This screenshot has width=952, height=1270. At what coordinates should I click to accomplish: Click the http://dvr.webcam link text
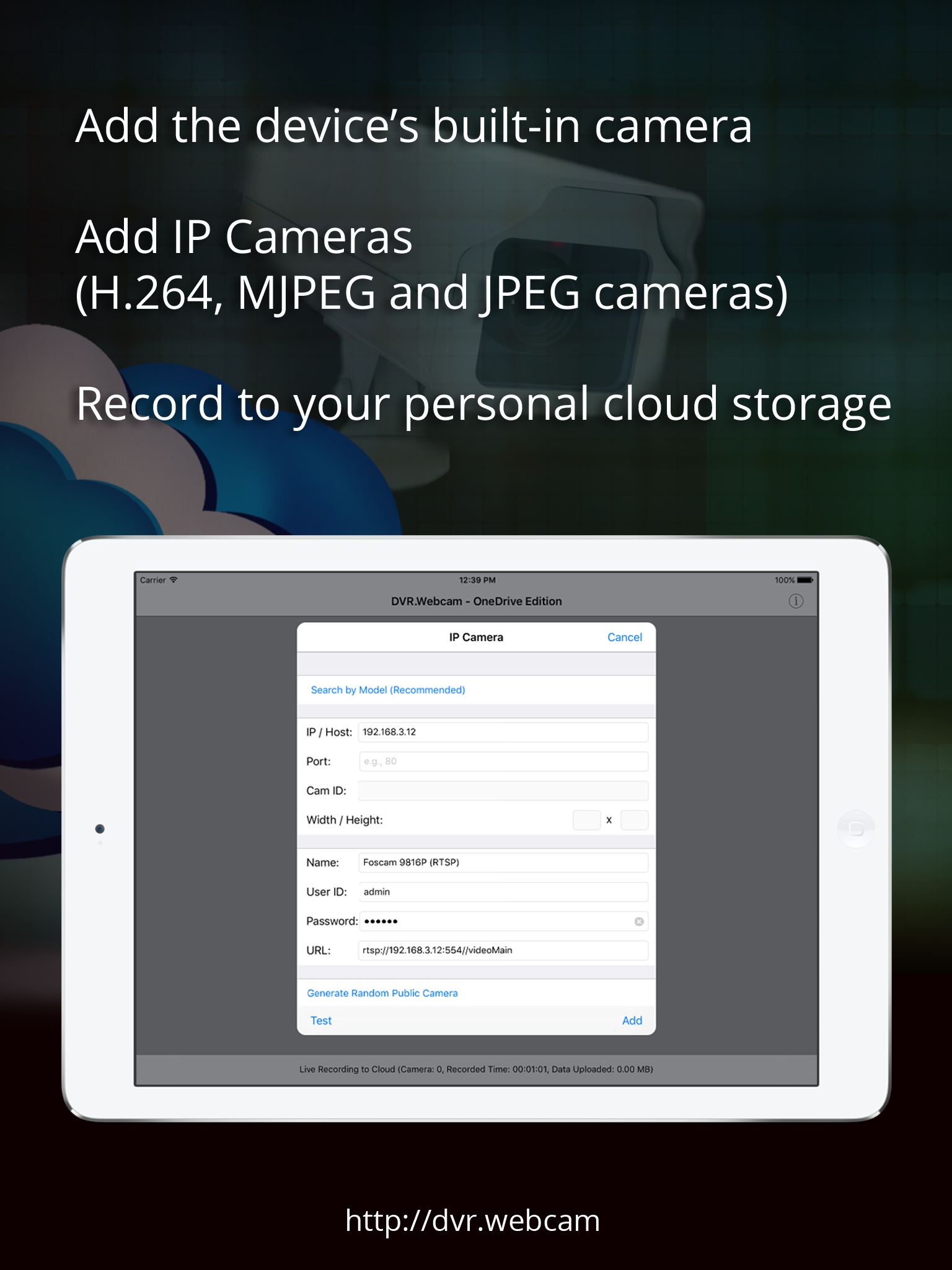[x=473, y=1220]
